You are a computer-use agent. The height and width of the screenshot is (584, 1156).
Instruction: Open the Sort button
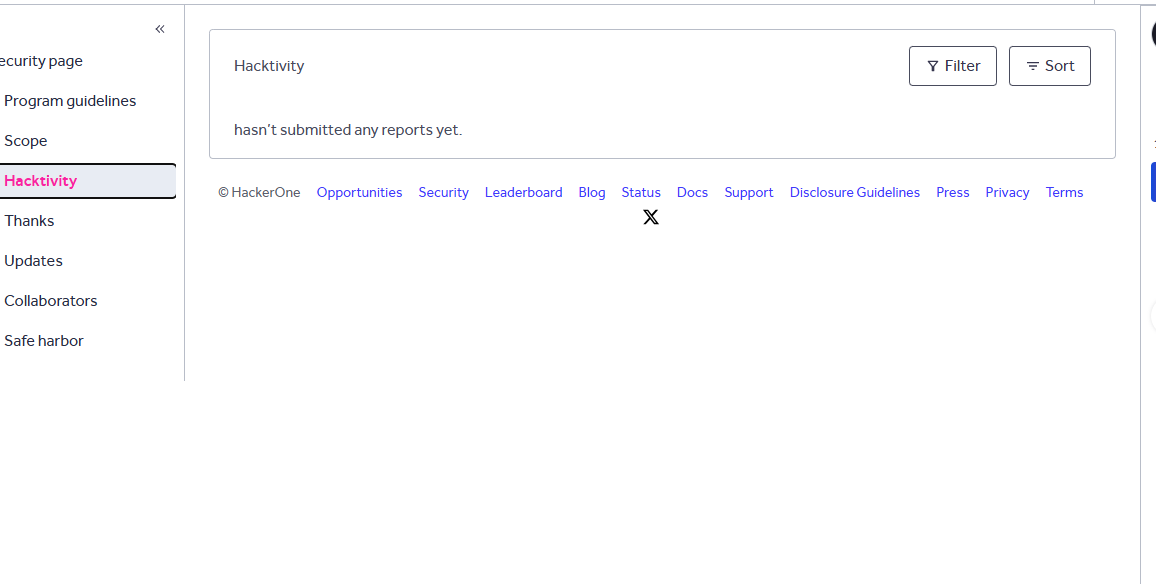[1049, 66]
